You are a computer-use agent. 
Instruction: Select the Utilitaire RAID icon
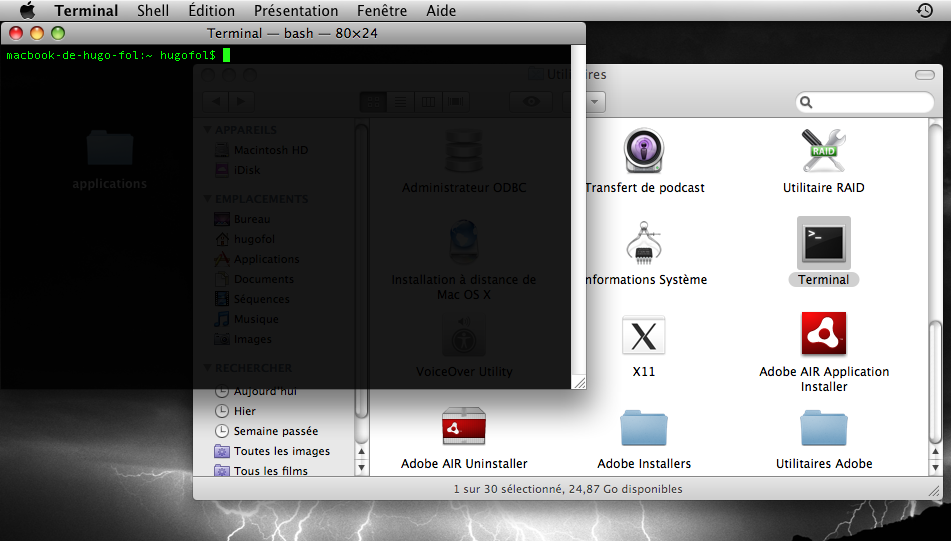pos(823,150)
